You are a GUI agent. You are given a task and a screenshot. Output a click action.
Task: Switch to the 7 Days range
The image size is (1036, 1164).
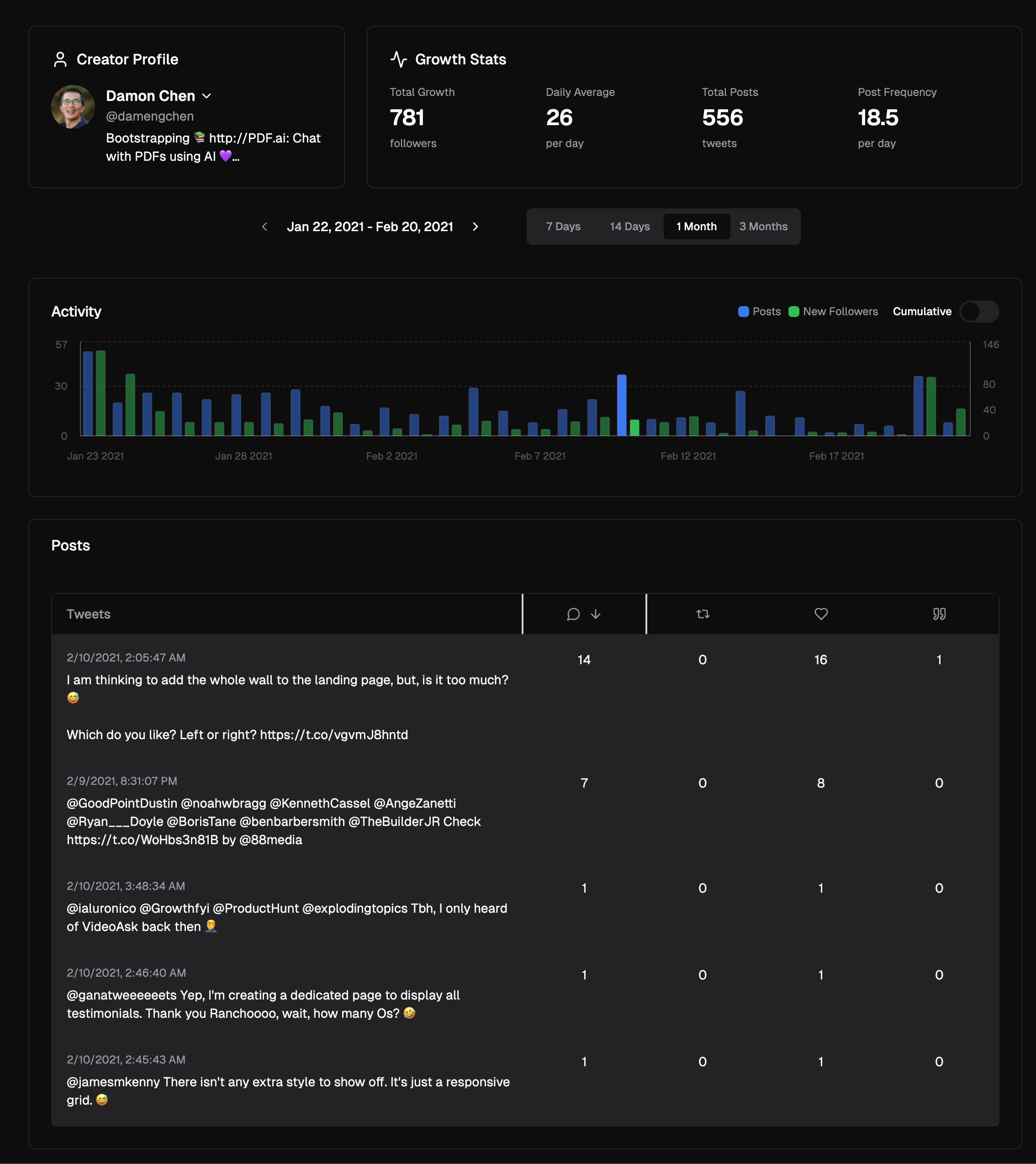(563, 227)
